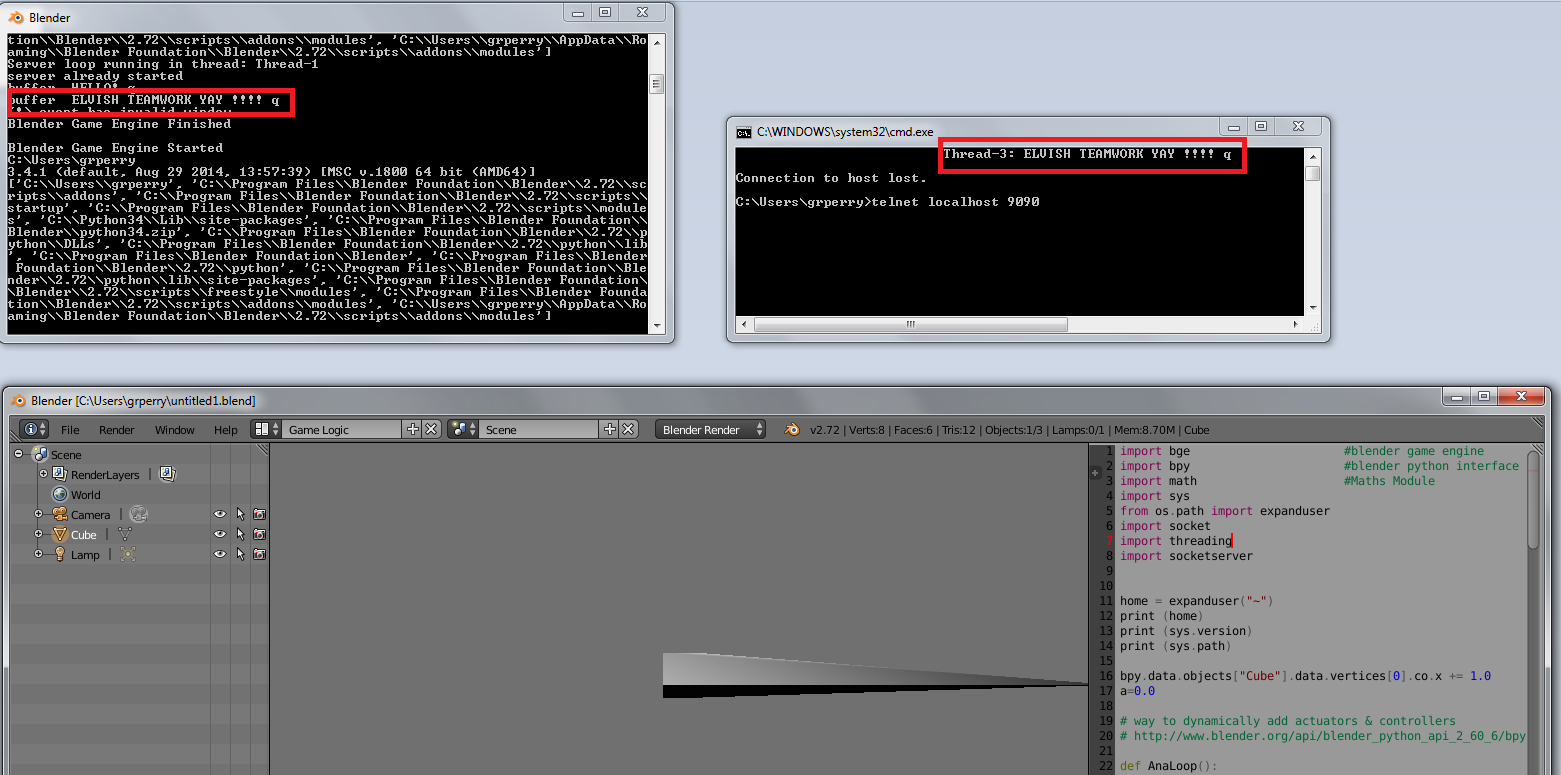
Task: Toggle renderability of Camera
Action: click(x=260, y=514)
